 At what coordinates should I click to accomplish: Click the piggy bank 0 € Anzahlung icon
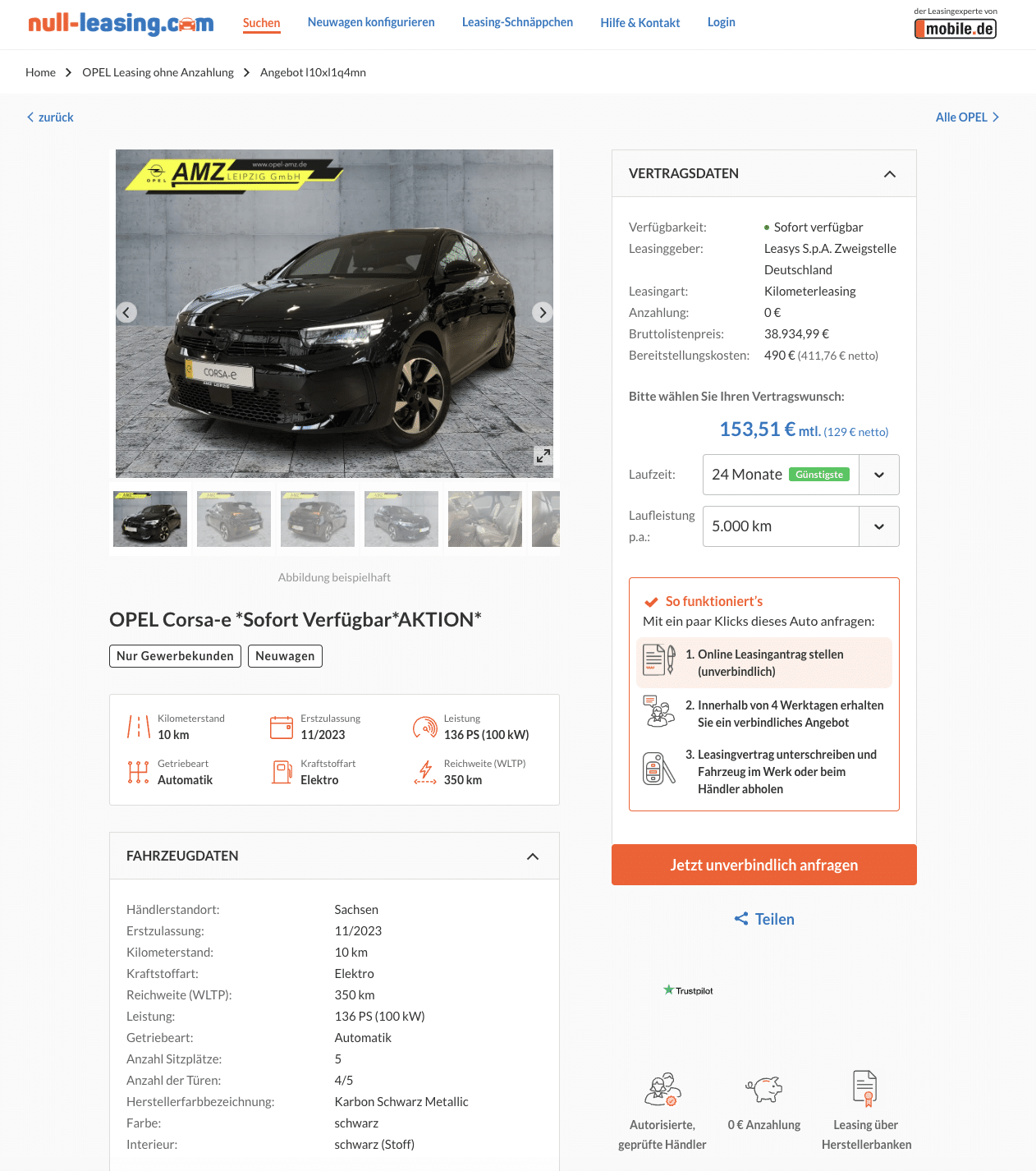point(764,1089)
